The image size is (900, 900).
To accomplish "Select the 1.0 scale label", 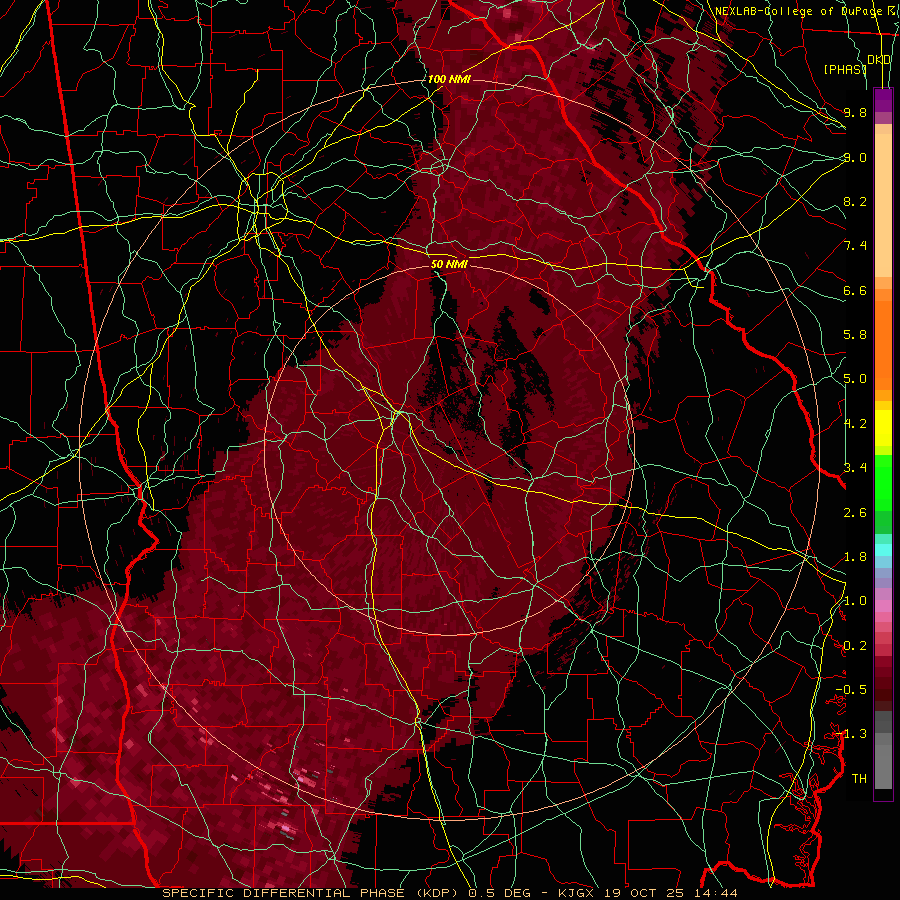I will point(855,601).
